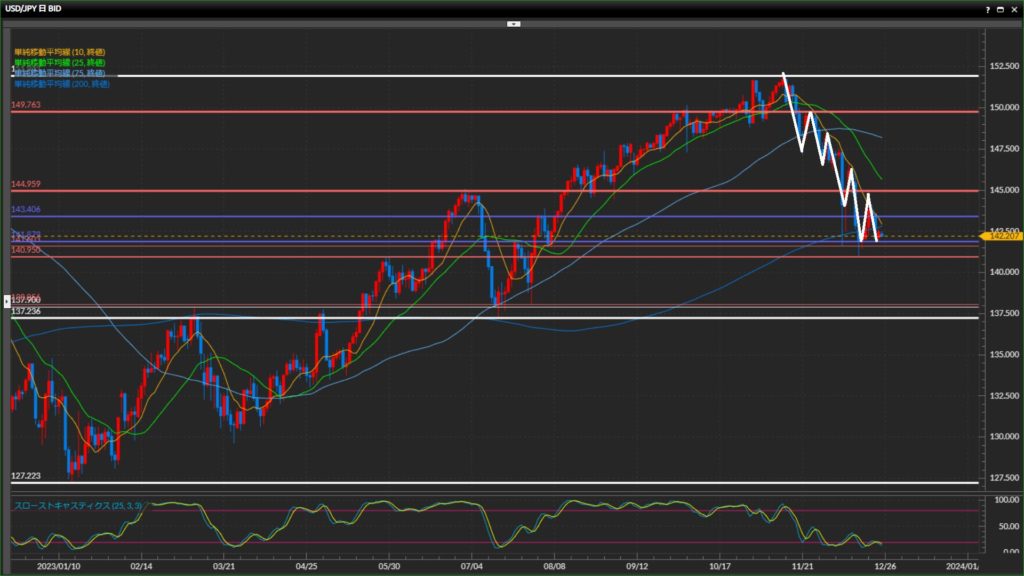Viewport: 1024px width, 576px height.
Task: Close the USD/JPY chart window
Action: (1012, 9)
